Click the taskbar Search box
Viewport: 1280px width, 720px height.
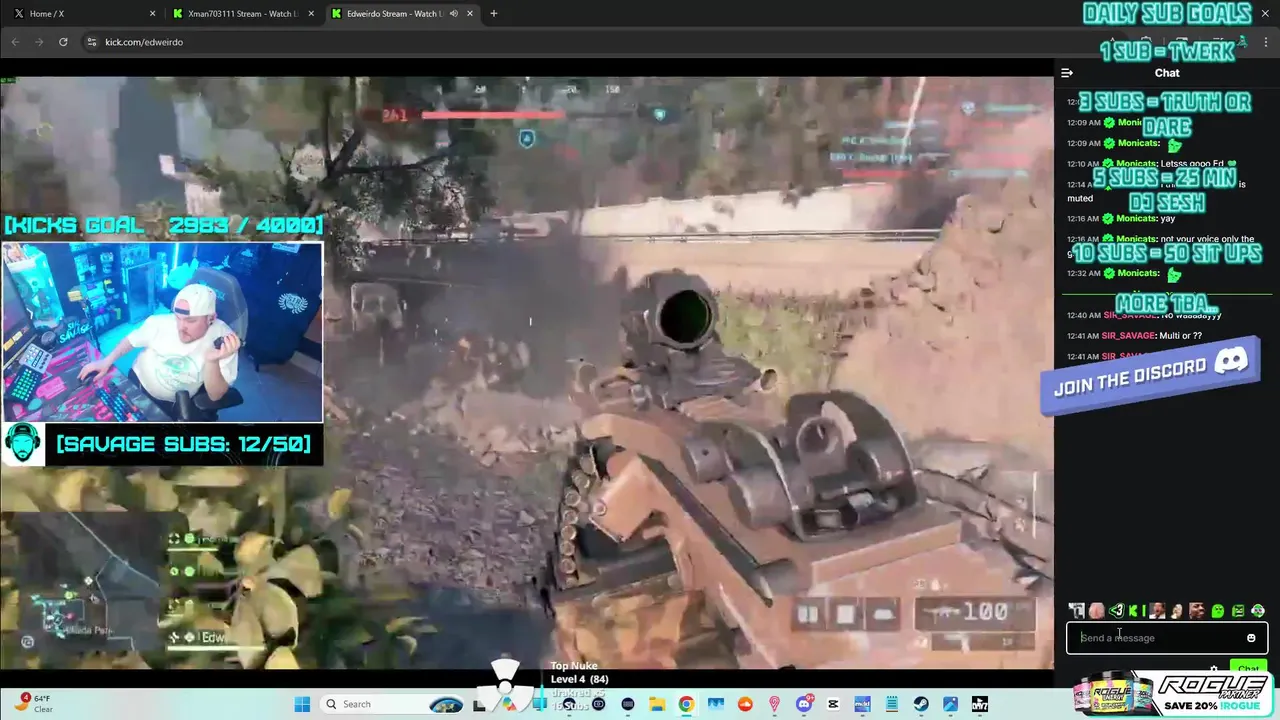(392, 704)
